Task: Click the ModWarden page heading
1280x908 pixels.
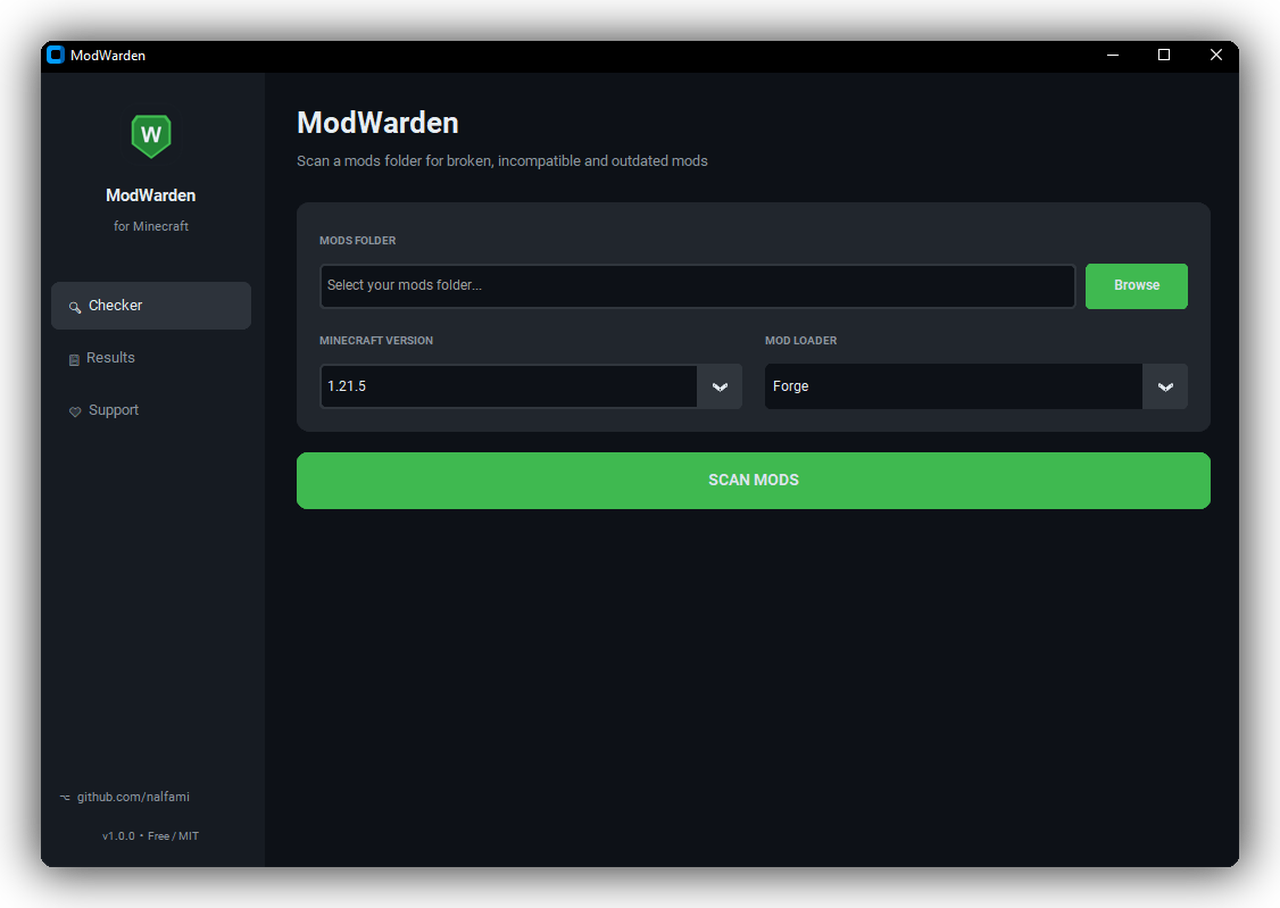Action: (378, 123)
